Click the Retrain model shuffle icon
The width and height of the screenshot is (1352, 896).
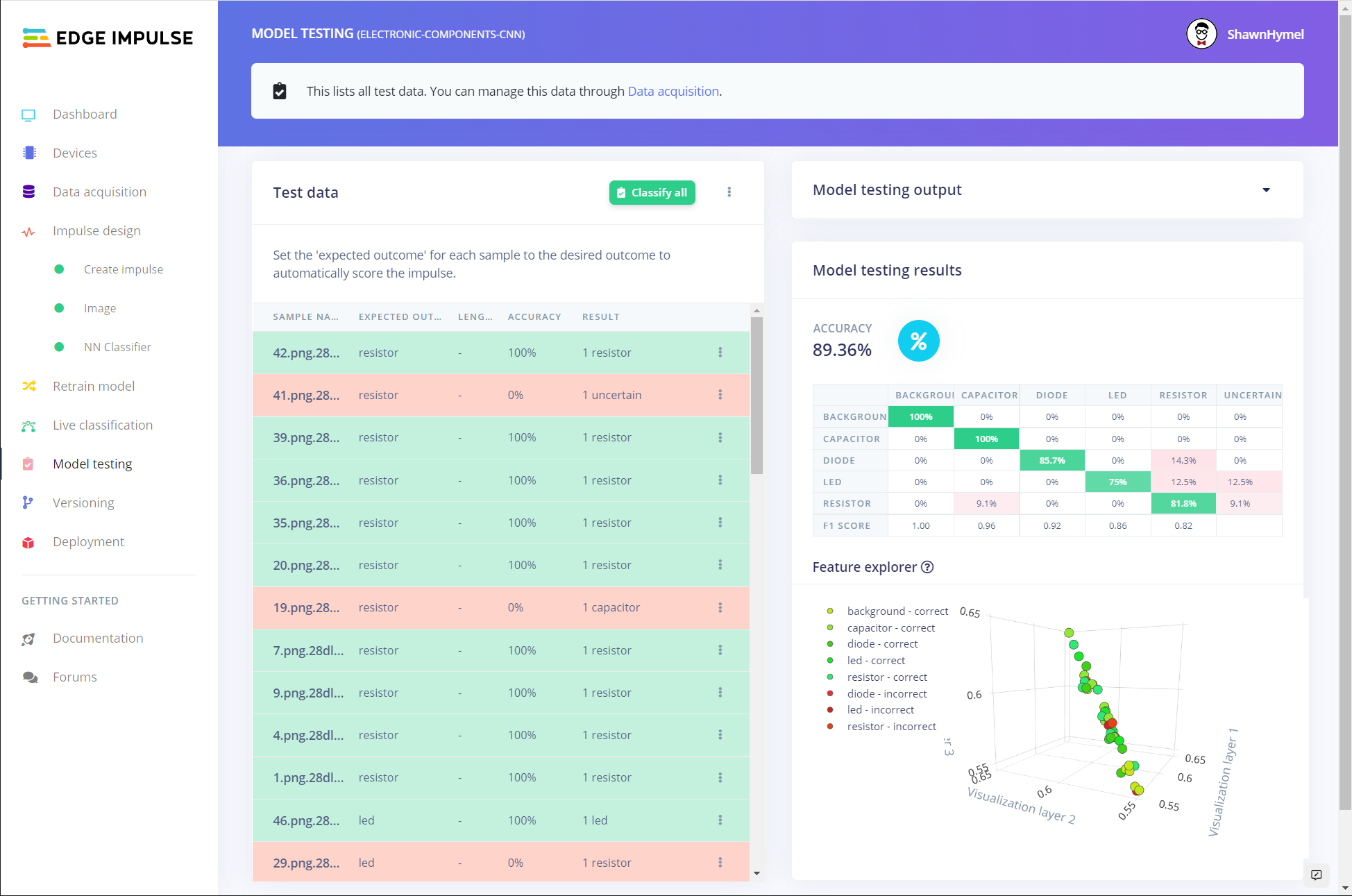point(28,386)
